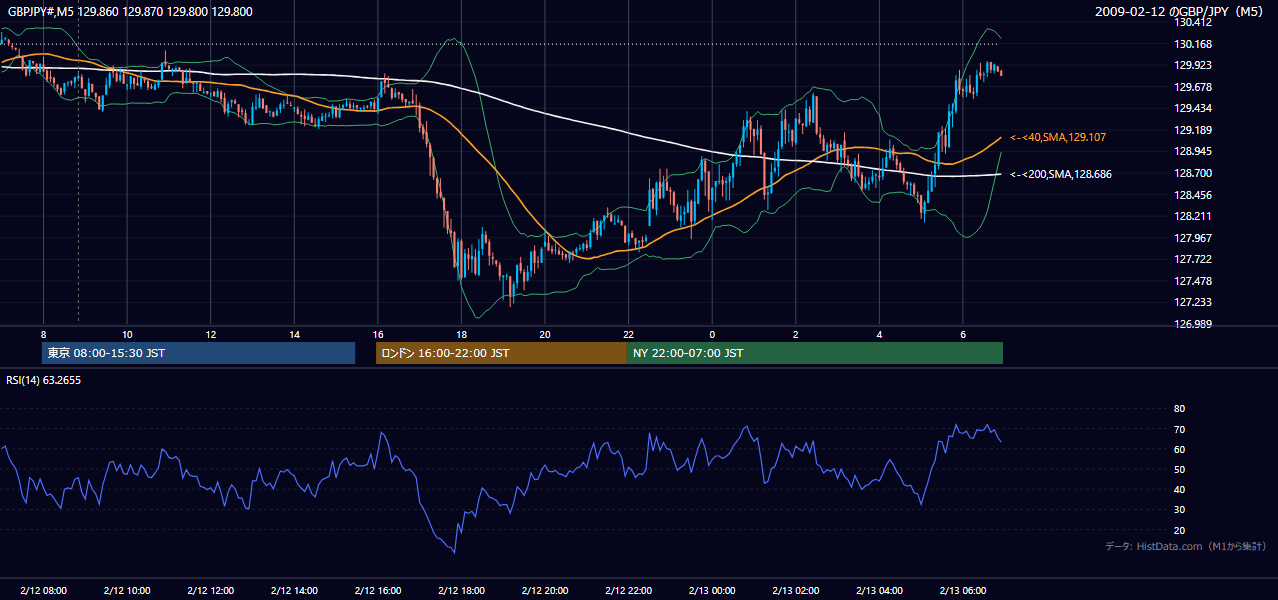This screenshot has width=1278, height=600.
Task: Click the 2/12 10:00 time label
Action: point(127,590)
